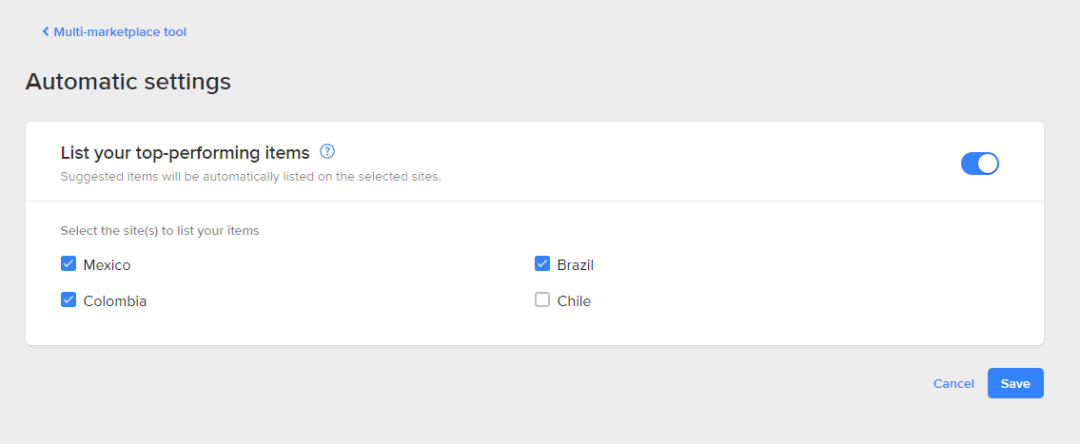Enable the Chile checkbox
Image resolution: width=1080 pixels, height=444 pixels.
[x=542, y=299]
